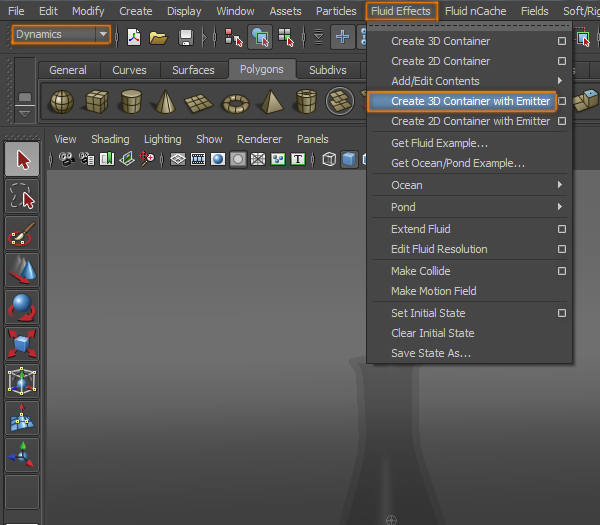Click the save scene floppy icon

point(185,37)
